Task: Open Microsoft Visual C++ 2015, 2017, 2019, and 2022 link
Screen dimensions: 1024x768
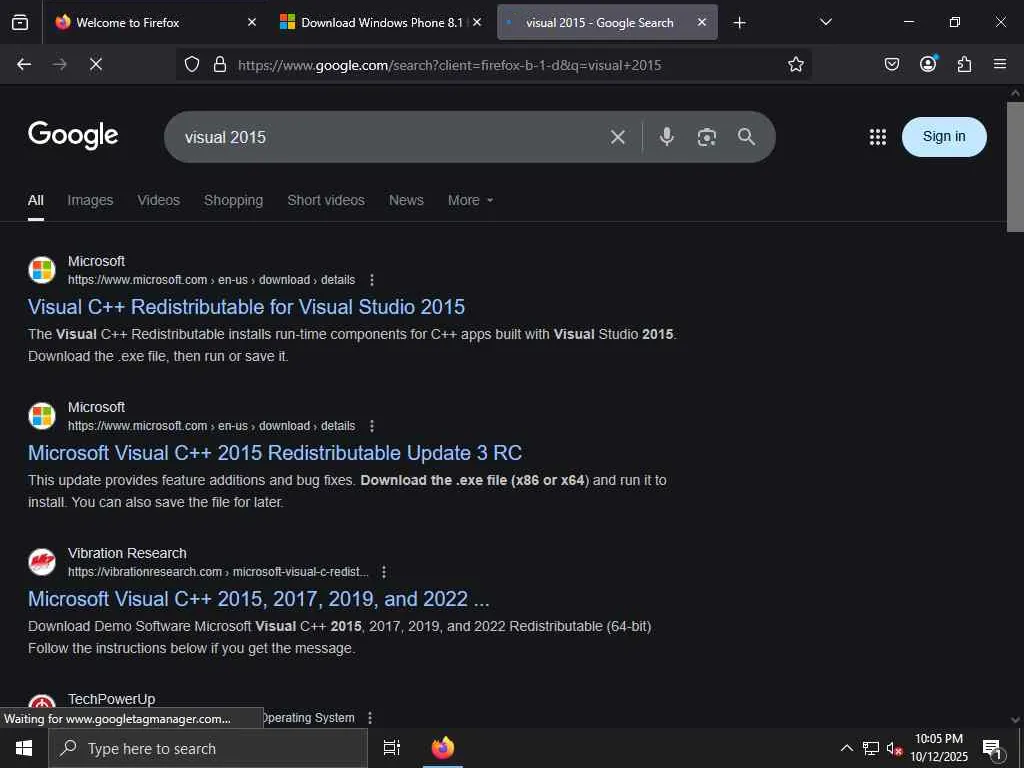Action: pyautogui.click(x=259, y=599)
